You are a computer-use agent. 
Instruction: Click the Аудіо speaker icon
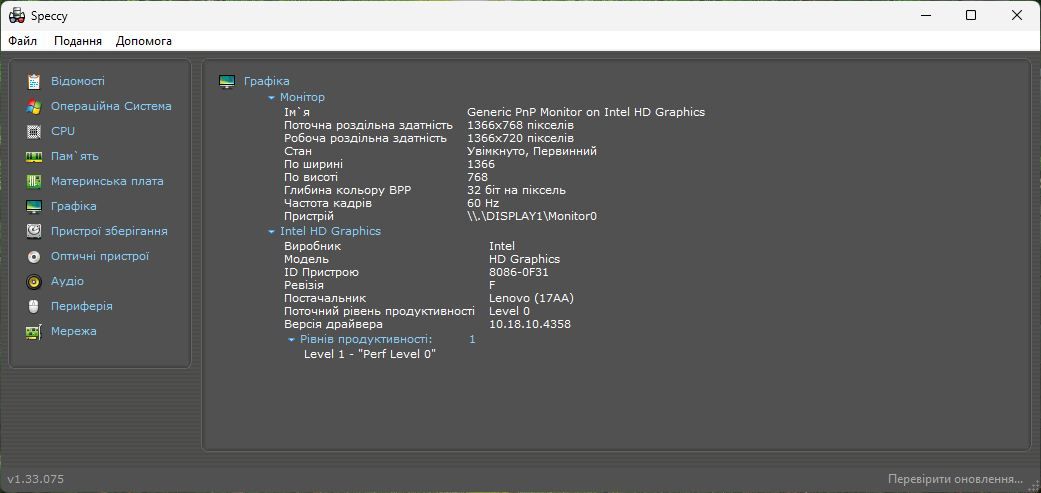34,281
